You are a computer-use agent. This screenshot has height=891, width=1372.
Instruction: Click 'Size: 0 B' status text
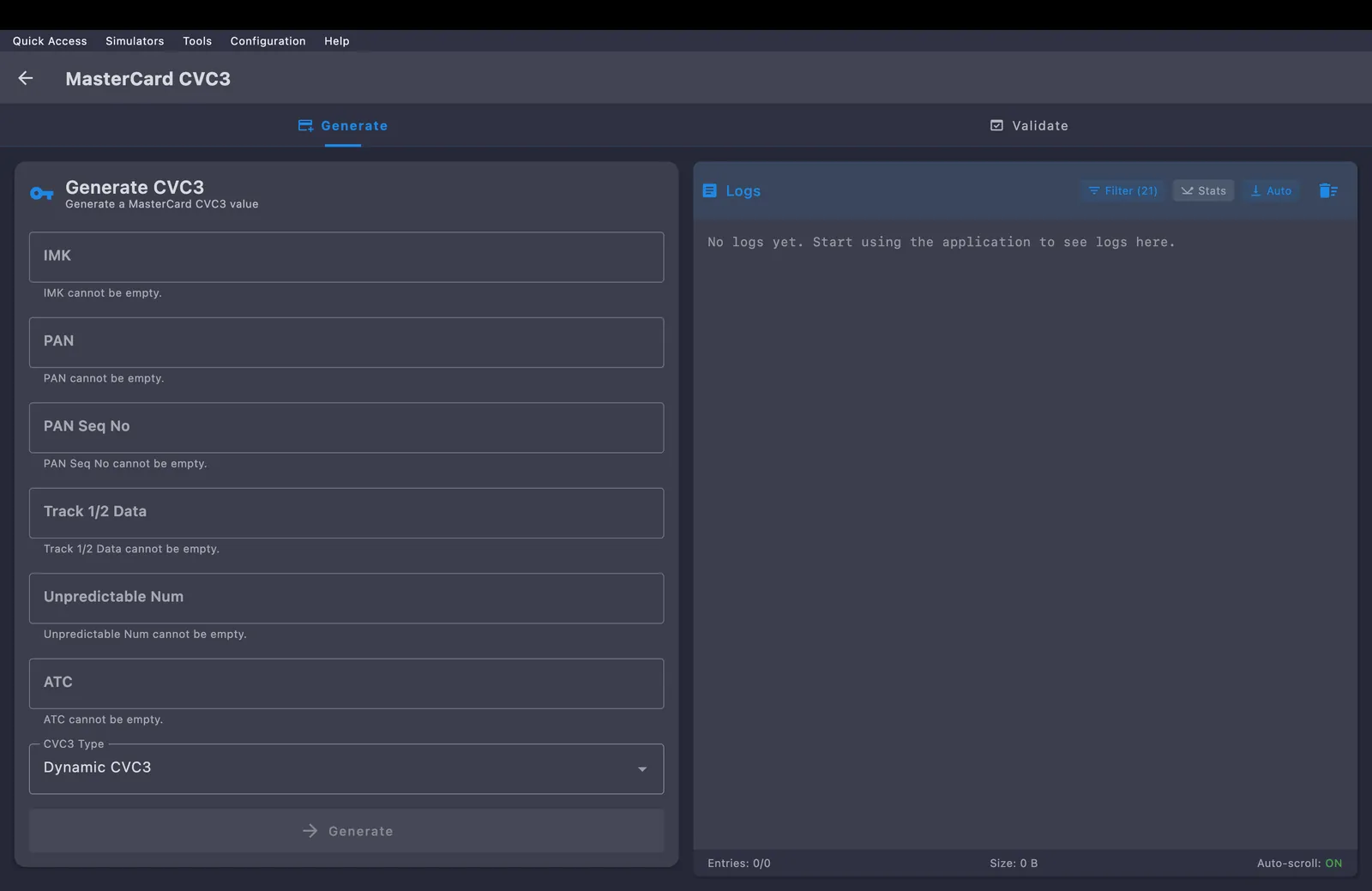1014,864
